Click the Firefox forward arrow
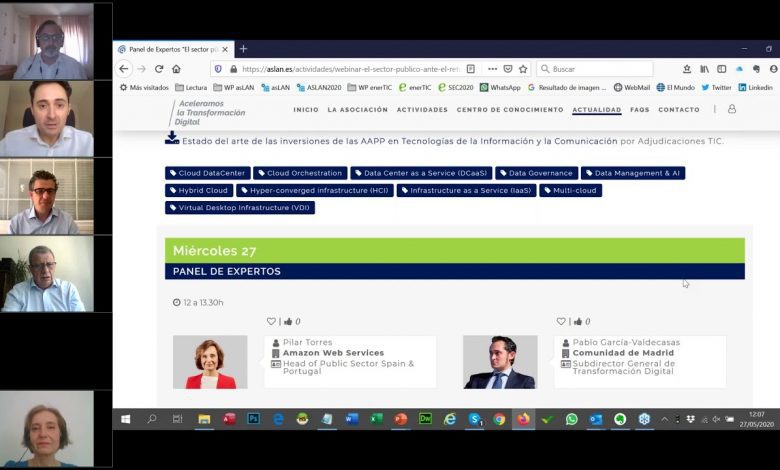This screenshot has height=470, width=780. pos(142,69)
